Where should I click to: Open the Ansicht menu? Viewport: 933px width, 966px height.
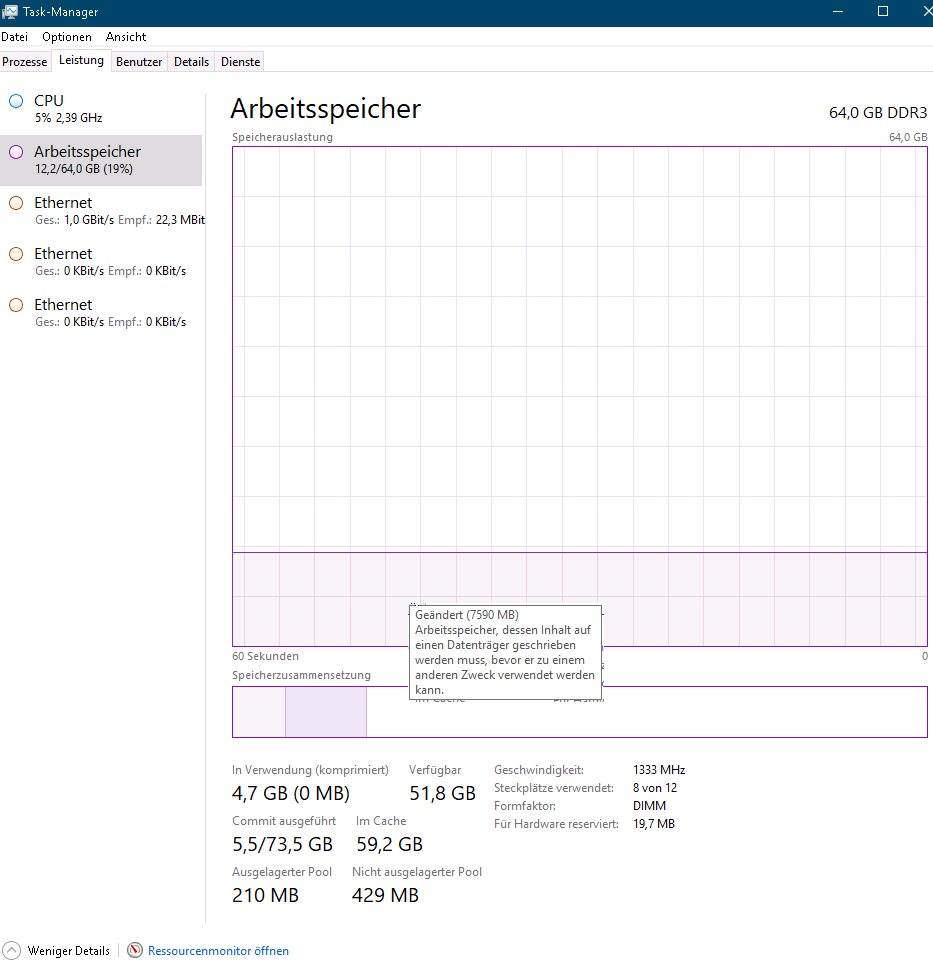pos(126,37)
